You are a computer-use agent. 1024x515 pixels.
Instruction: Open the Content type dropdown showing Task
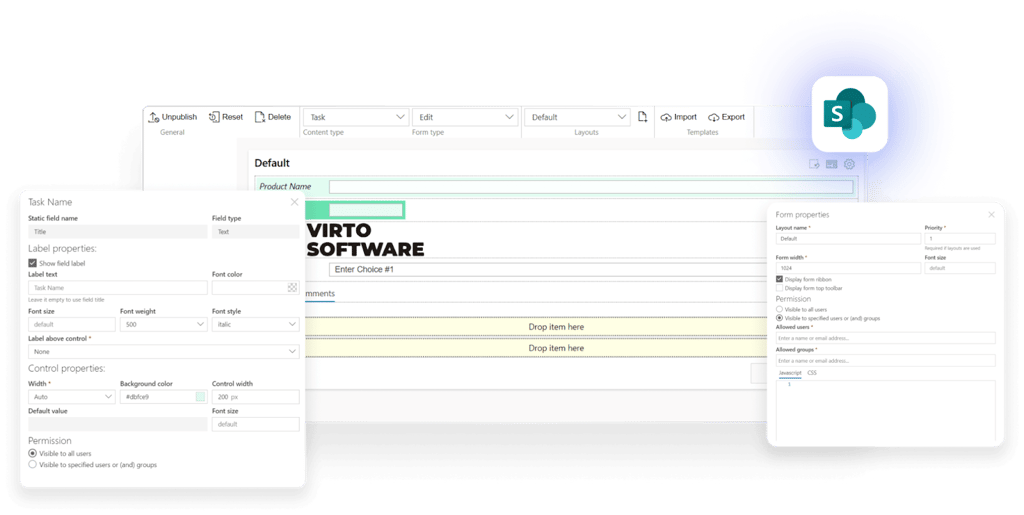[x=356, y=117]
